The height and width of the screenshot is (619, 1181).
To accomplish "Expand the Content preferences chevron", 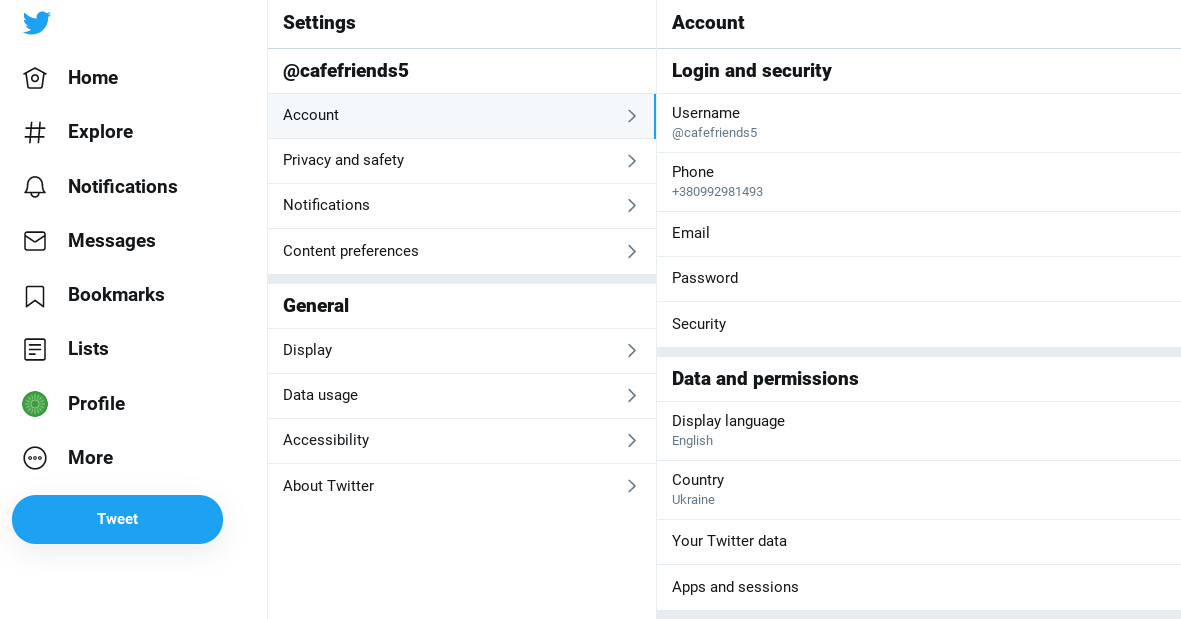I will tap(631, 252).
